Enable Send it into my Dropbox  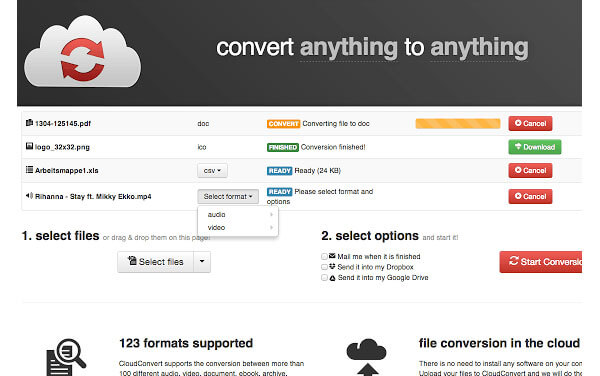(324, 267)
